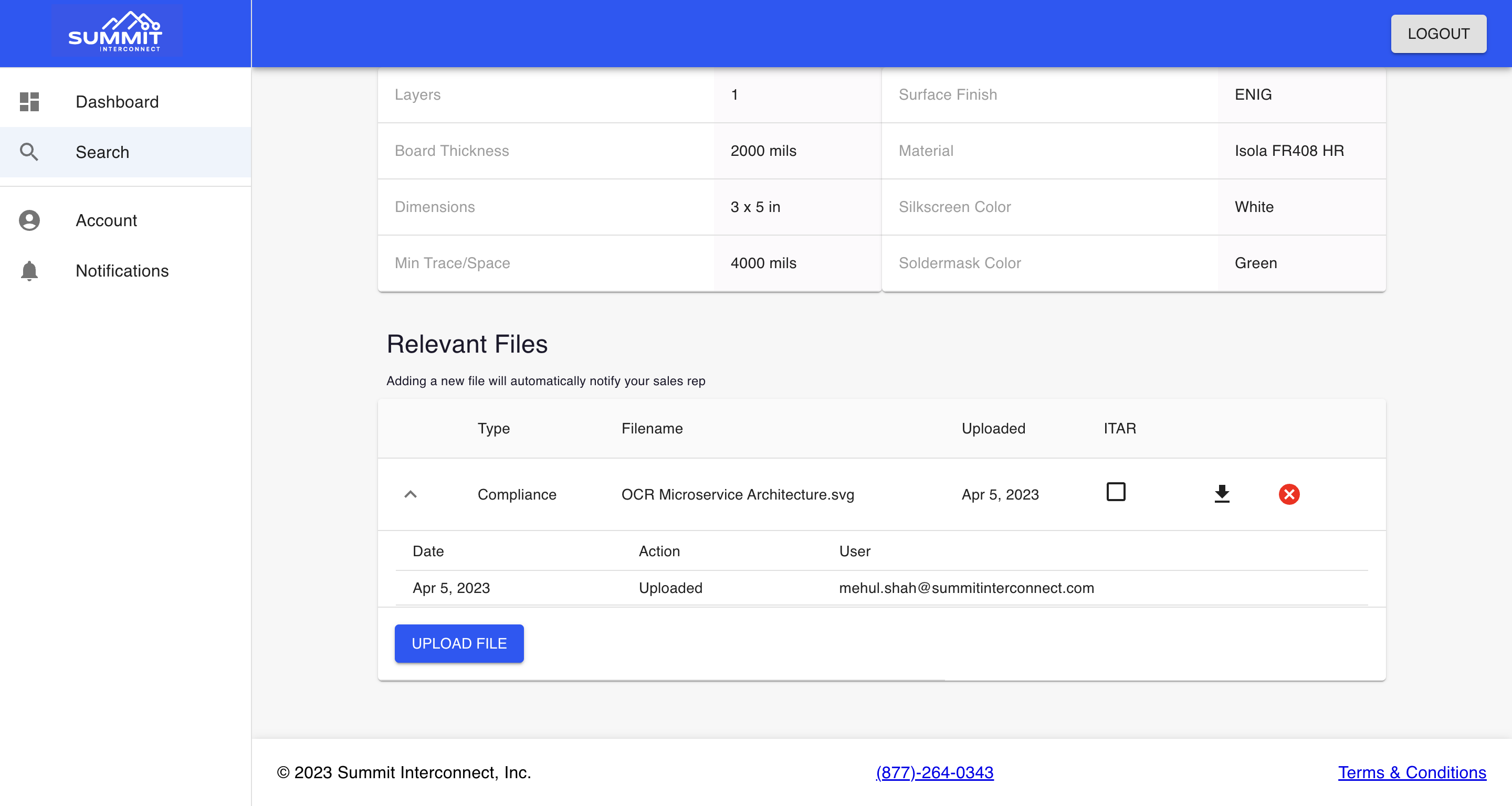This screenshot has height=806, width=1512.
Task: Click the Silkscreen Color value White
Action: 1254,207
